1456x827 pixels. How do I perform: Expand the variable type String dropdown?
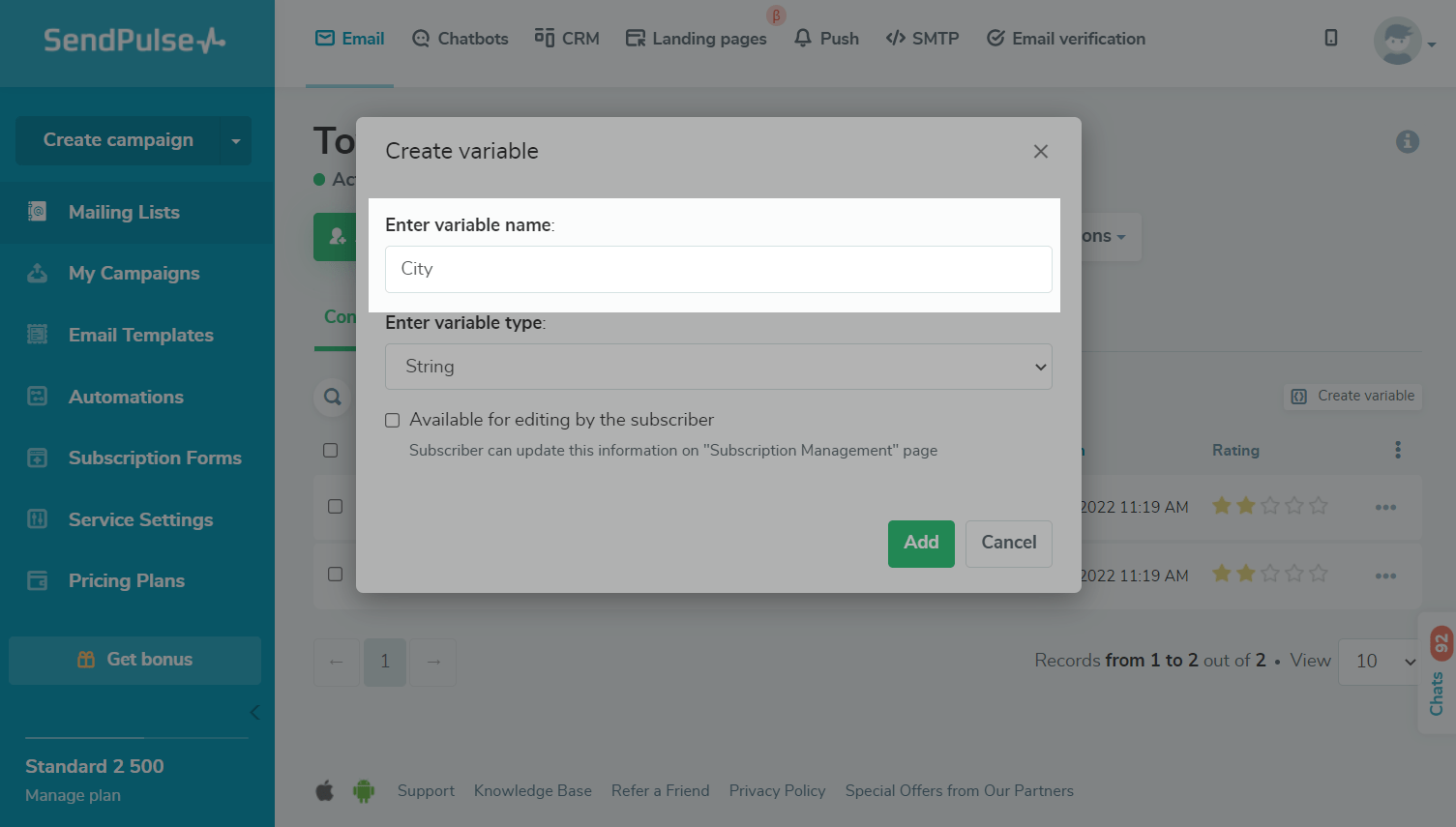pyautogui.click(x=718, y=367)
